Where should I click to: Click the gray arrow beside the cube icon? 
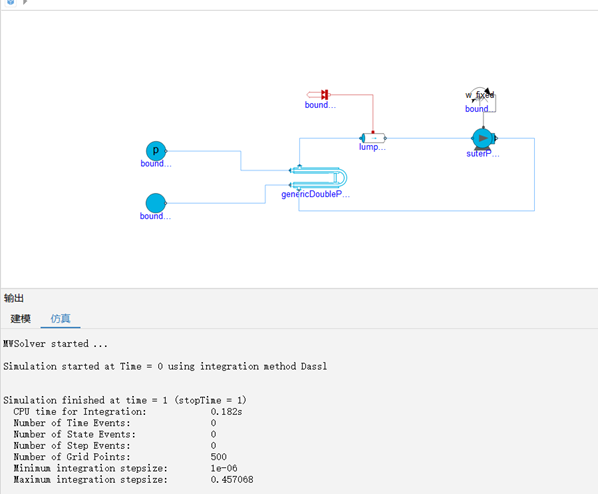click(x=25, y=2)
